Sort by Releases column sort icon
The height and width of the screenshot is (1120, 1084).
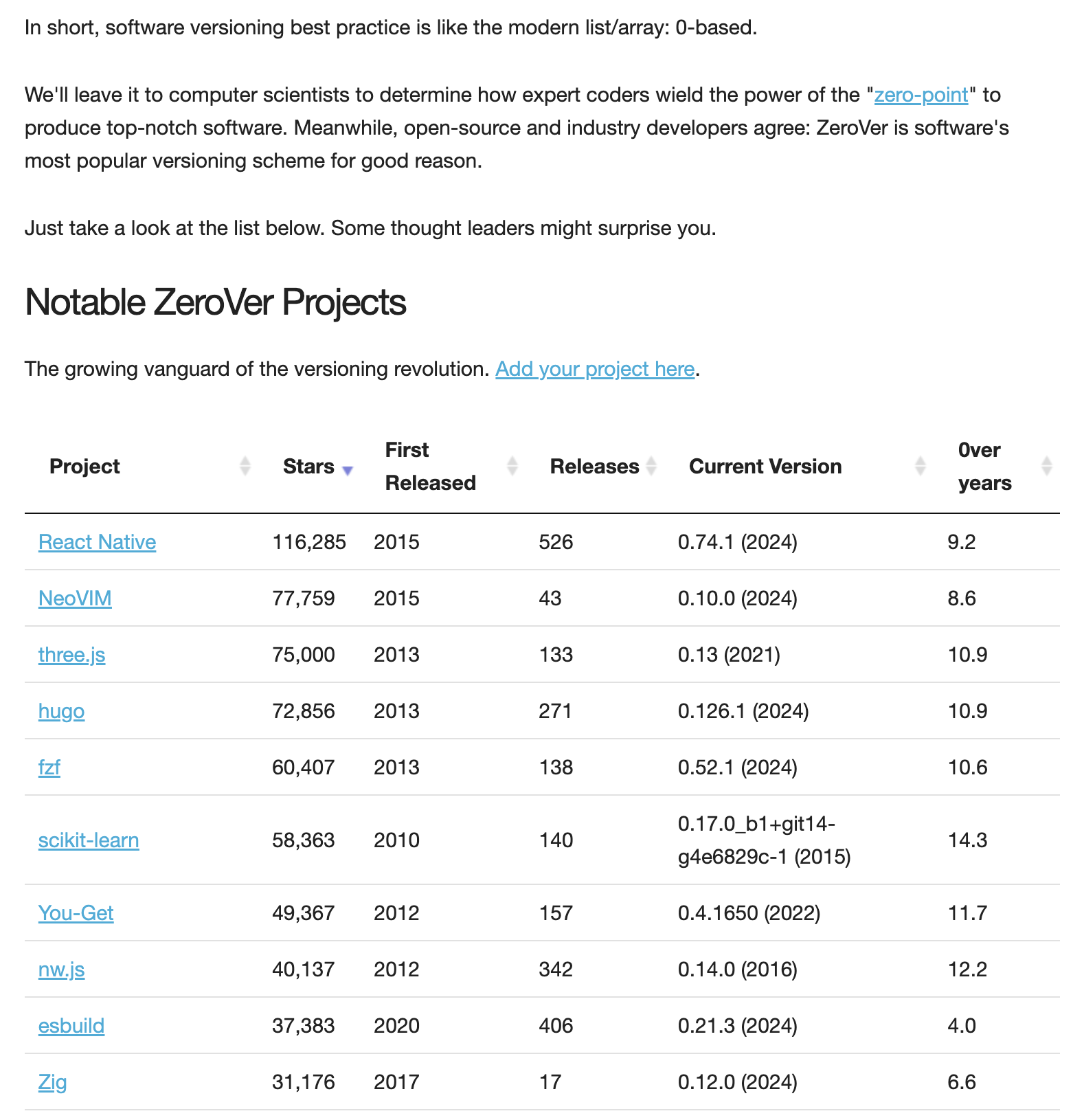[651, 466]
